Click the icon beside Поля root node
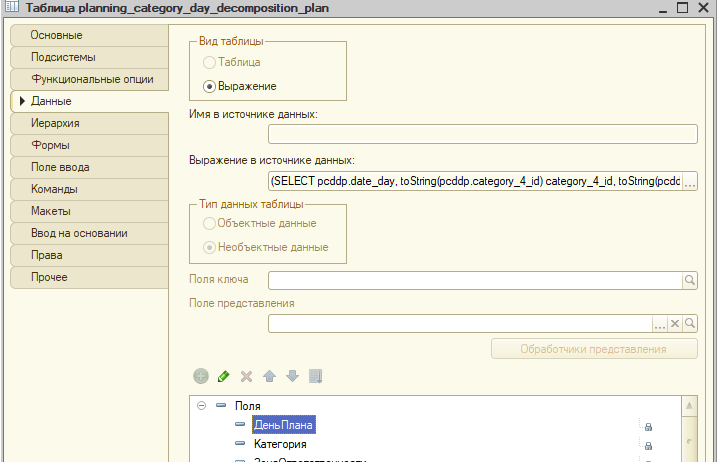Screen dimensions: 717x462 pos(221,405)
